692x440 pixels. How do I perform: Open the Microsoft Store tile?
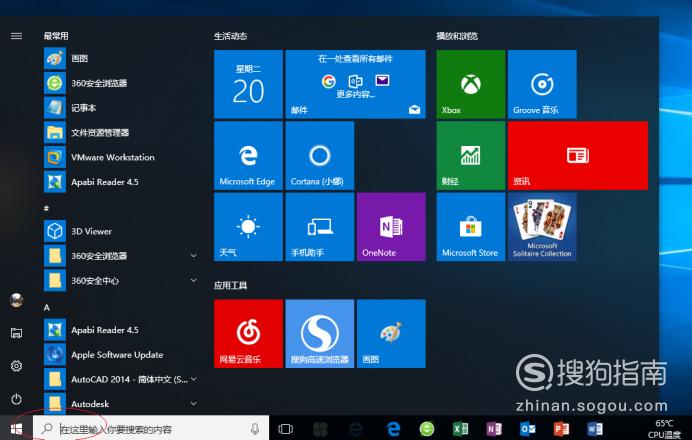(471, 227)
